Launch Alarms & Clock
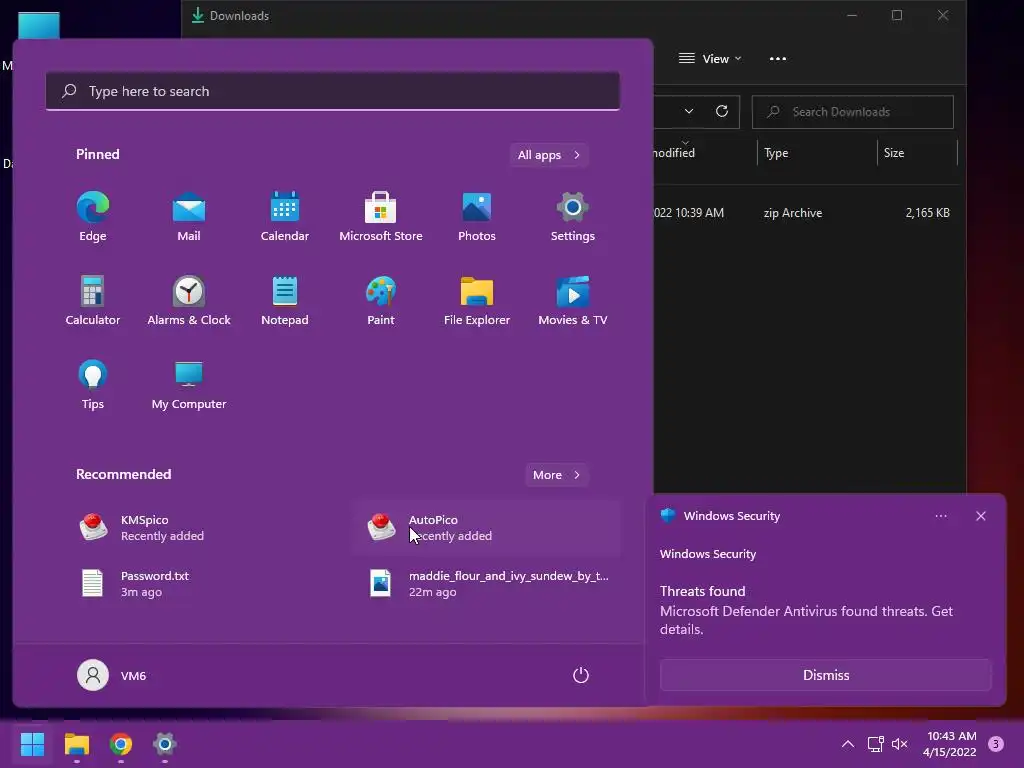Screen dimensions: 1024x768 click(189, 300)
